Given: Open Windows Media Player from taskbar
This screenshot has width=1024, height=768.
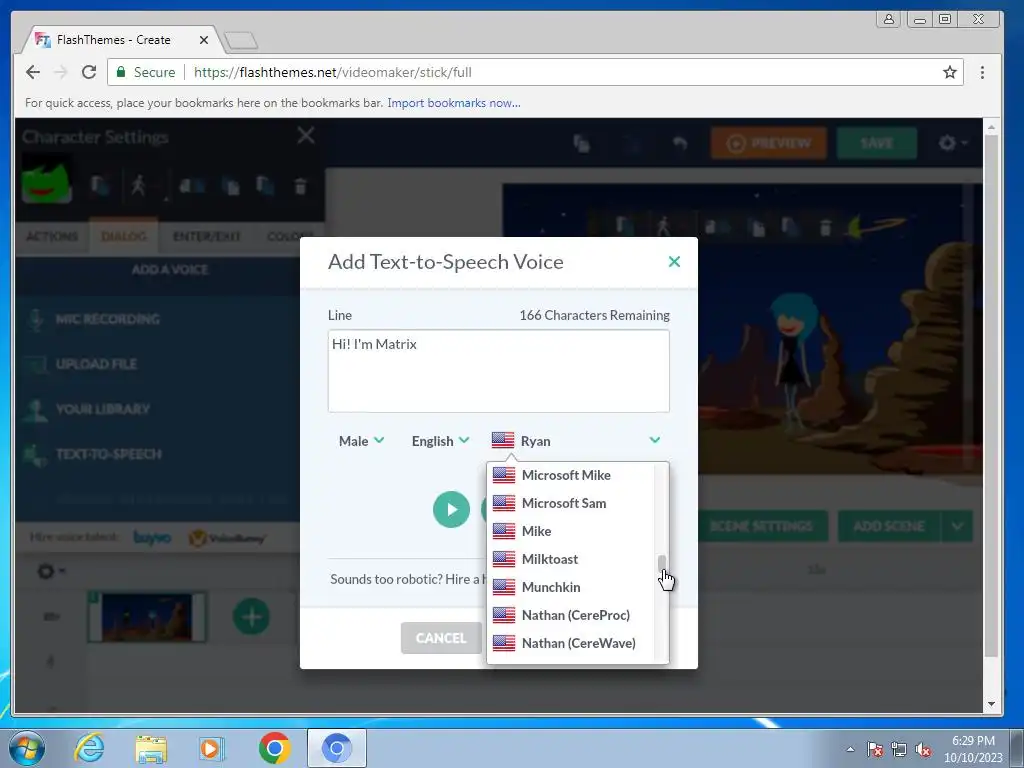Looking at the screenshot, I should pos(211,748).
